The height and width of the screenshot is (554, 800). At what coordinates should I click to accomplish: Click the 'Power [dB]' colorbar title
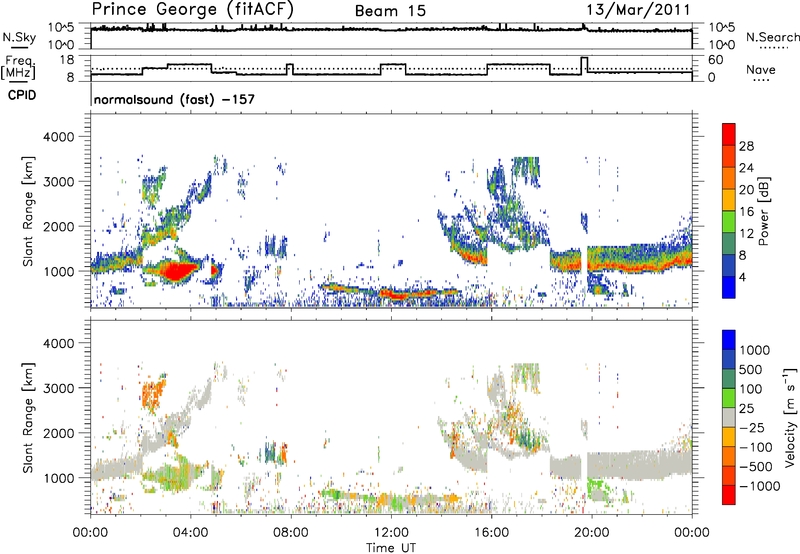[763, 211]
